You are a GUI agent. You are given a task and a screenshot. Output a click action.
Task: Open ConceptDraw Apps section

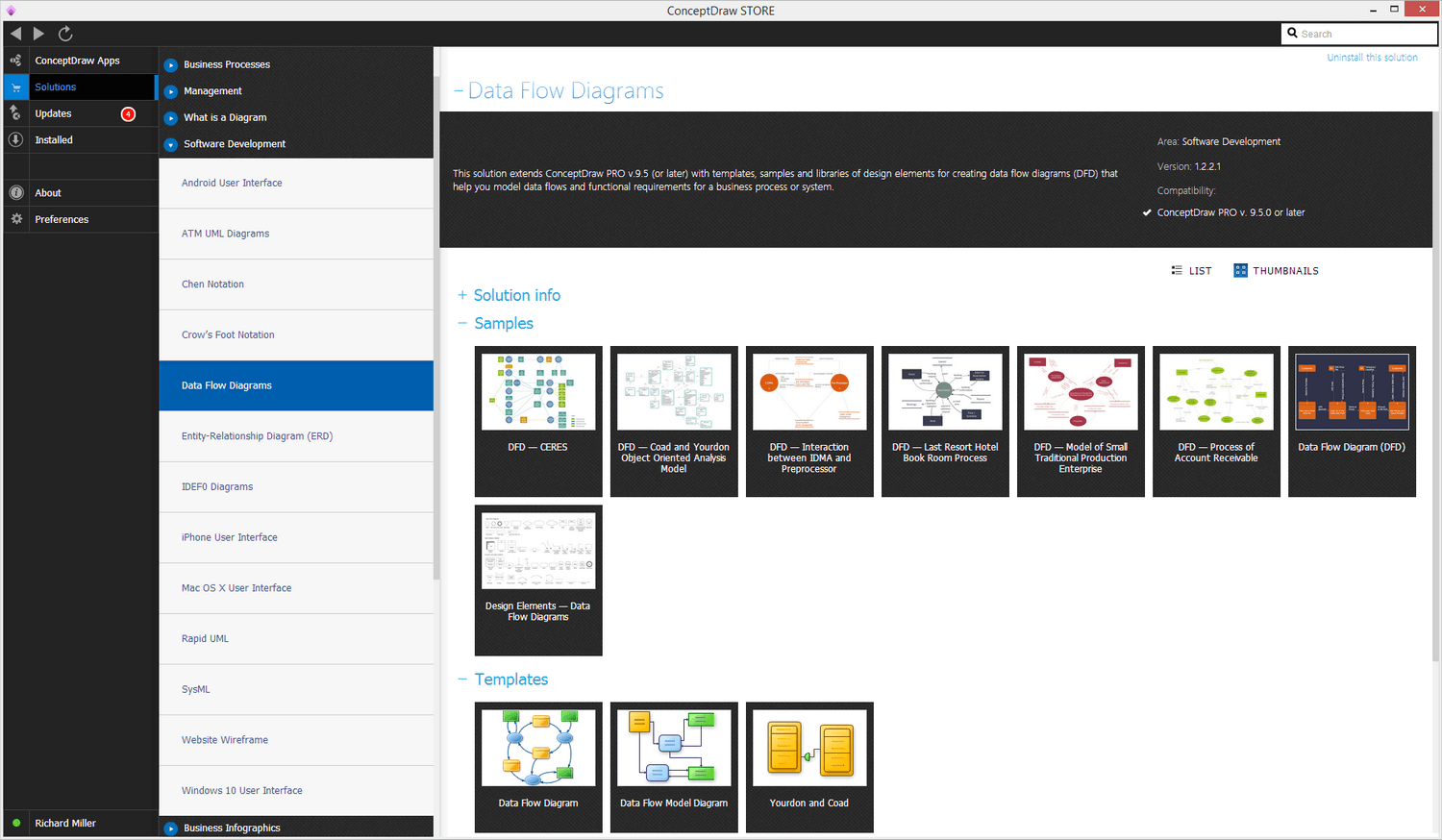[78, 61]
